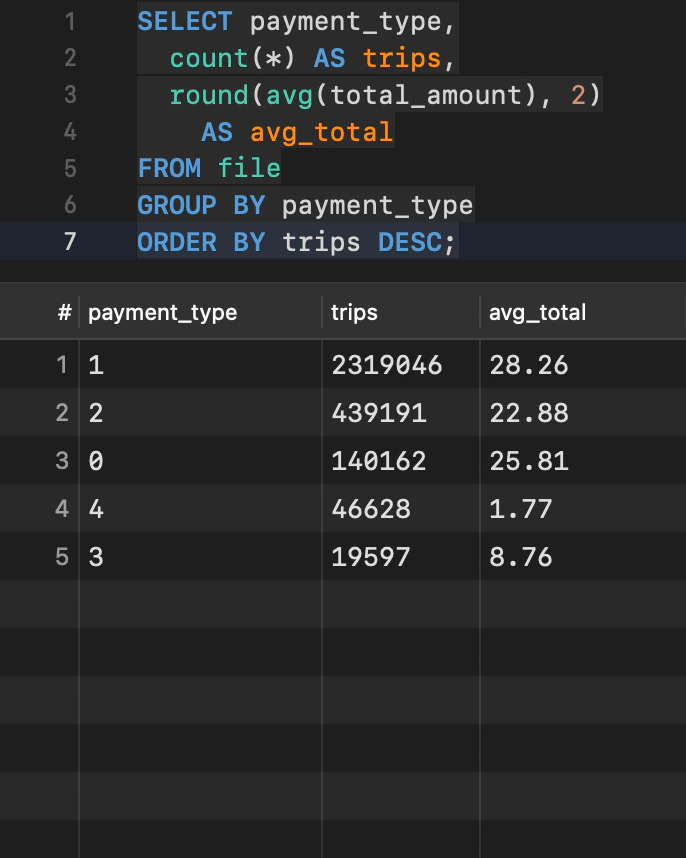Select trips value 439191
The height and width of the screenshot is (858, 686).
point(379,413)
